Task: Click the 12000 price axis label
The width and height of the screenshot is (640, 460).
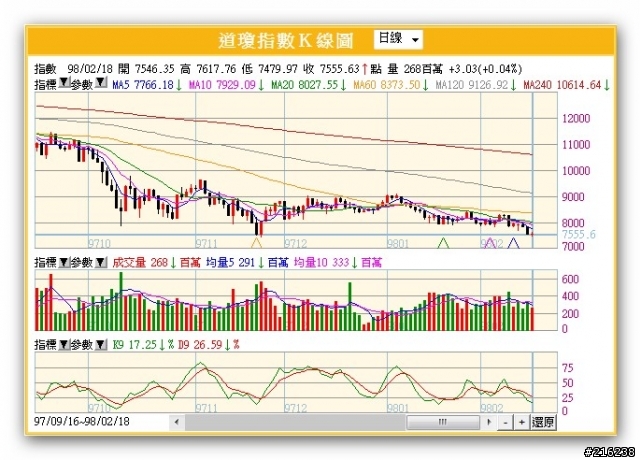Action: coord(576,118)
